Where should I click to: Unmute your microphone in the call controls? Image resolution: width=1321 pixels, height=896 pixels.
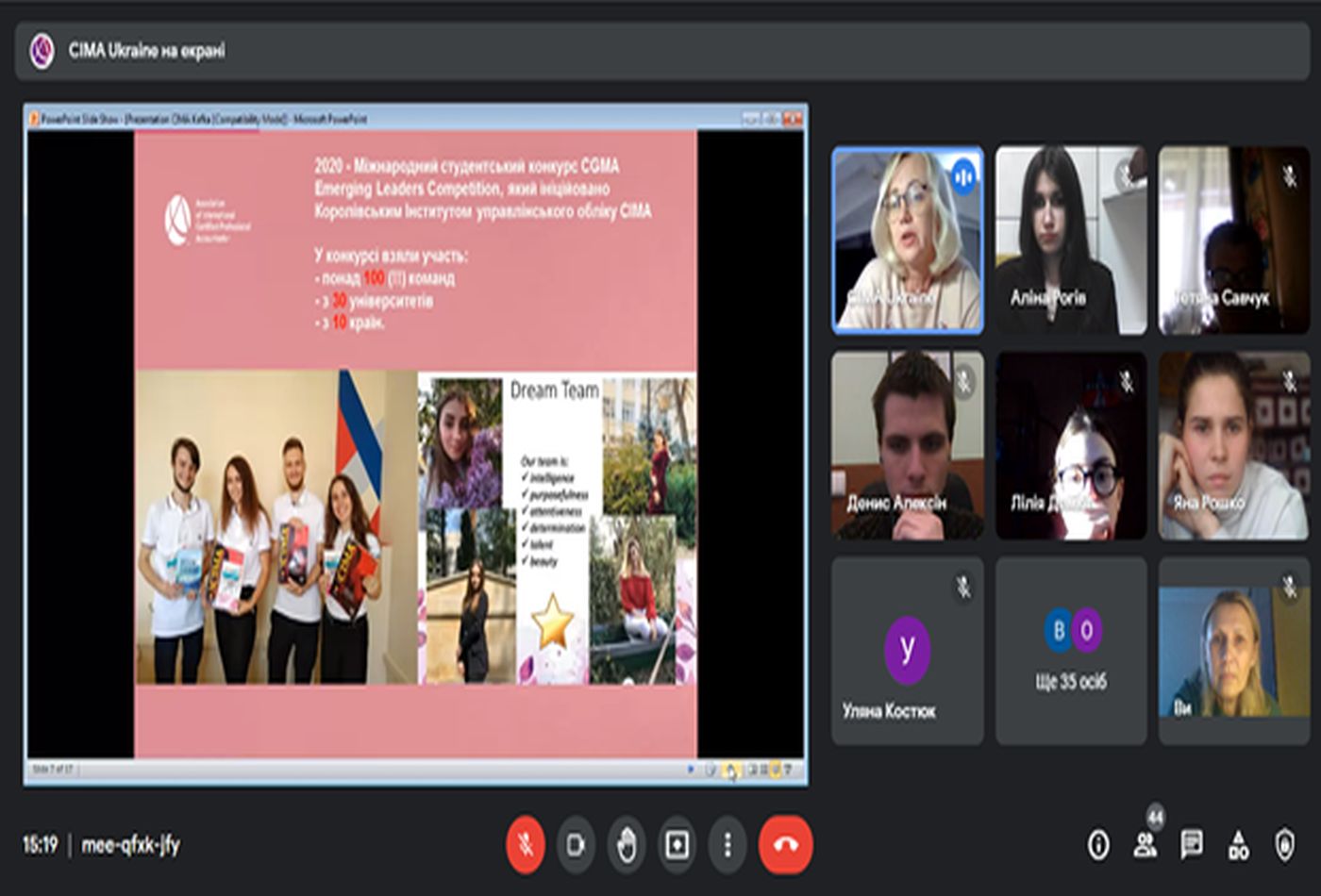coord(526,844)
